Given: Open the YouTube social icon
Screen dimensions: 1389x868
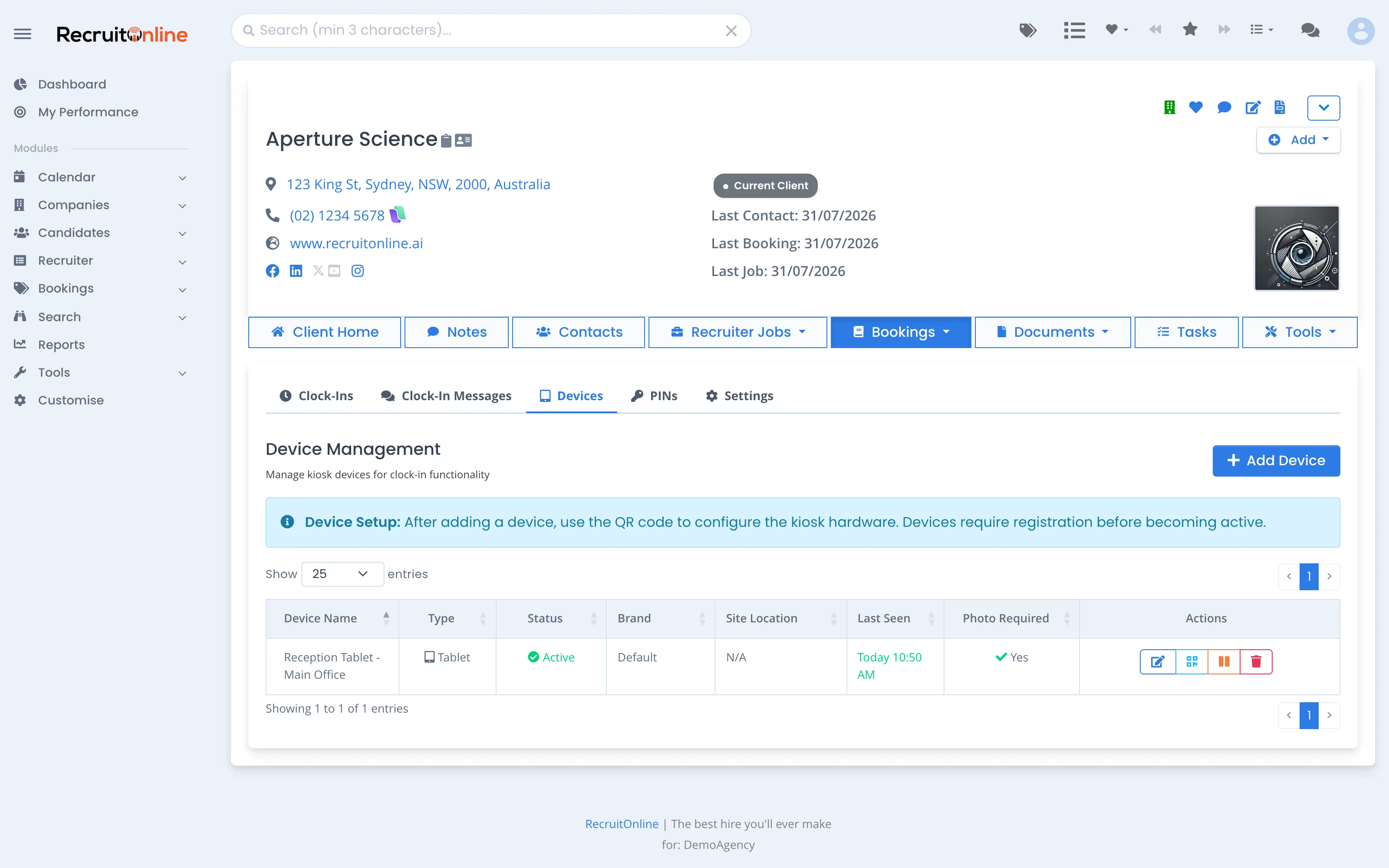Looking at the screenshot, I should click(334, 271).
